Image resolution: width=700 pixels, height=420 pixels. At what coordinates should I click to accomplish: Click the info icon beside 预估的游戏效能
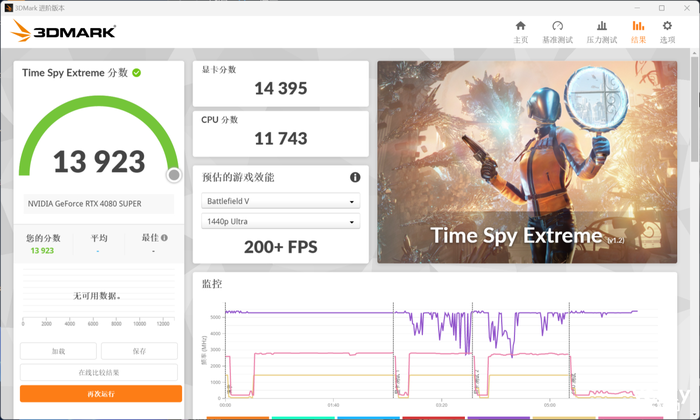[x=355, y=177]
